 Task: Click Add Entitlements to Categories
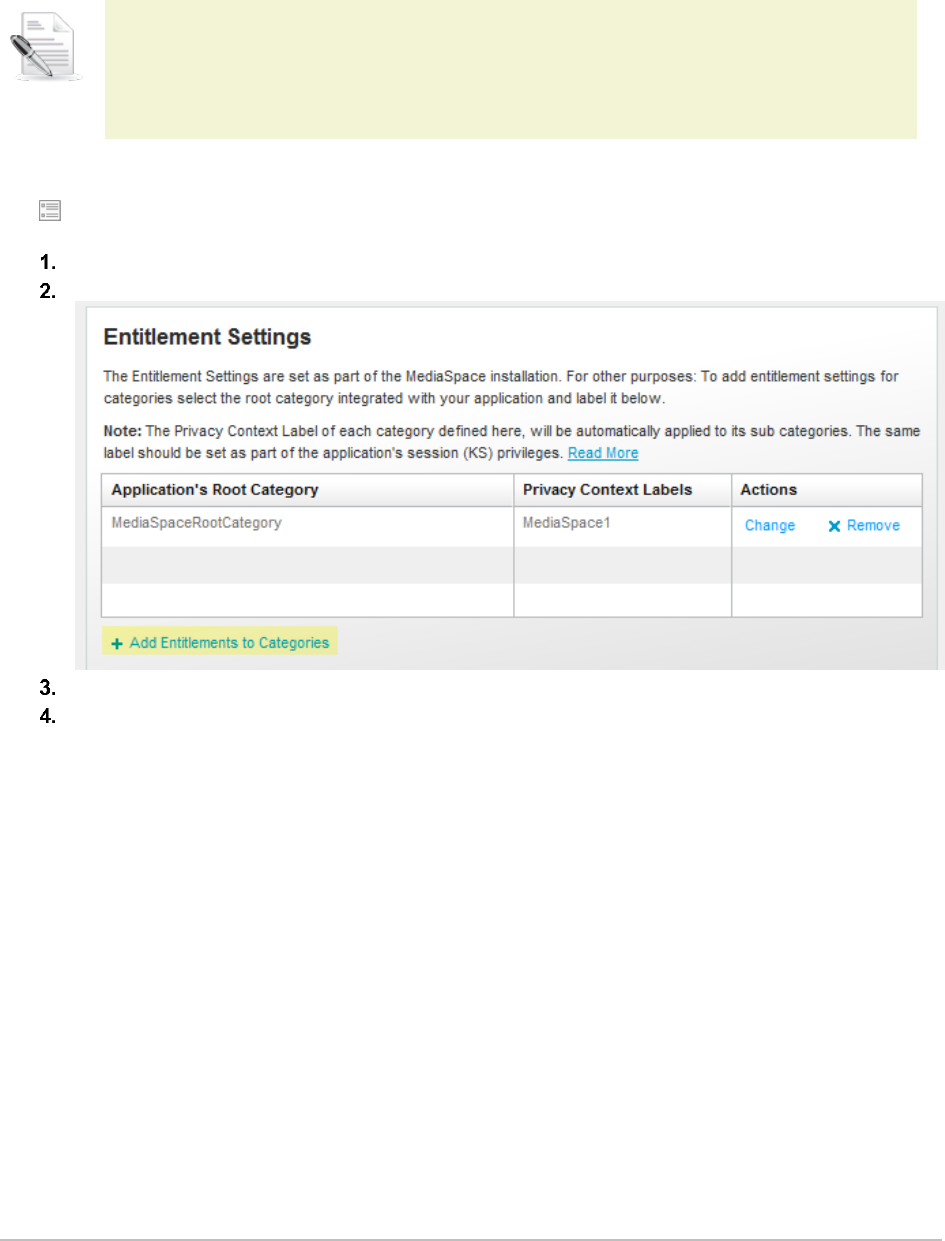coord(229,643)
